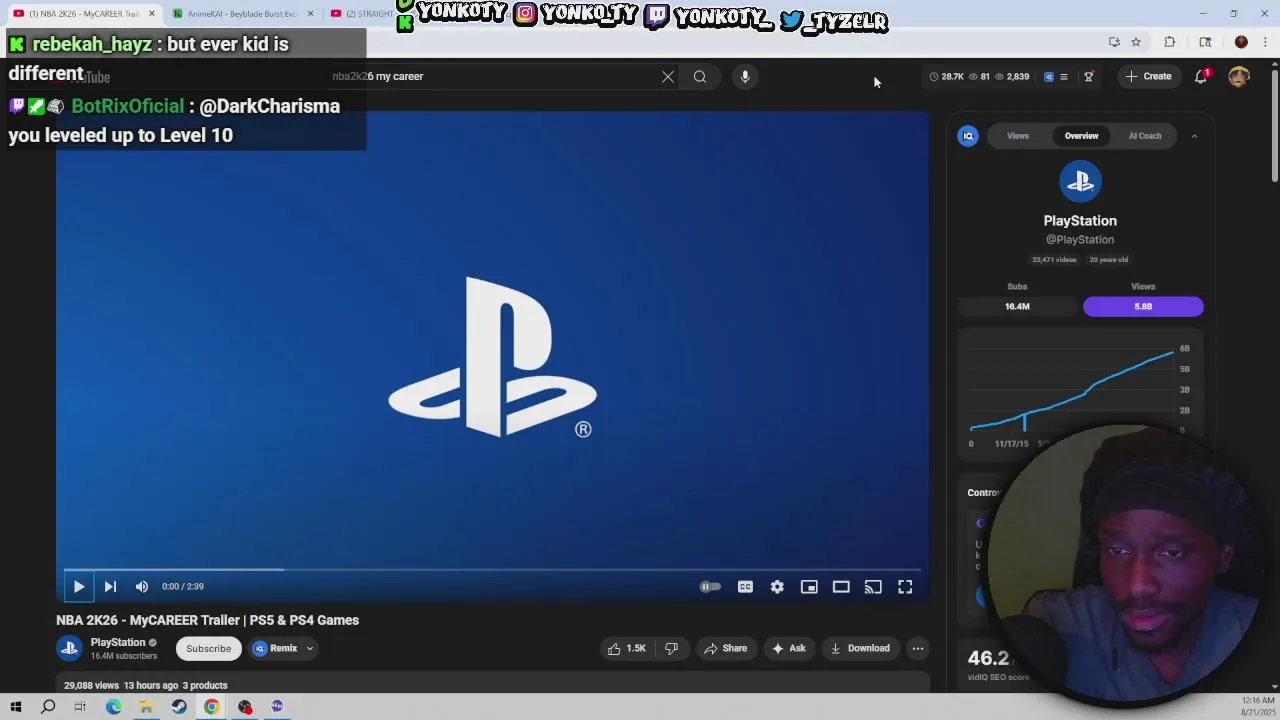Open PlayStation channel avatar under video

point(69,648)
